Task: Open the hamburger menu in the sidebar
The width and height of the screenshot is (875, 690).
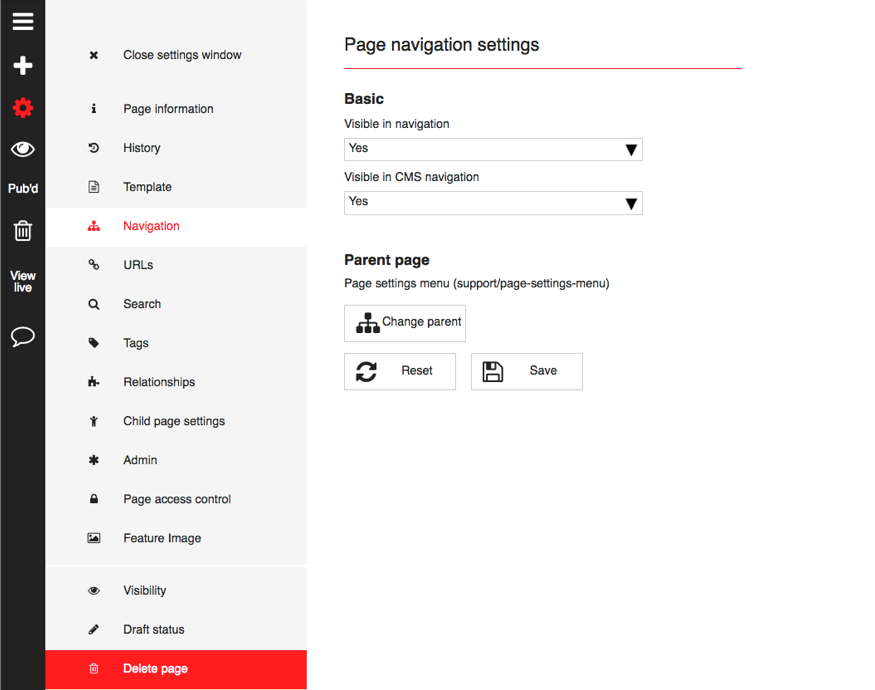Action: [x=23, y=22]
